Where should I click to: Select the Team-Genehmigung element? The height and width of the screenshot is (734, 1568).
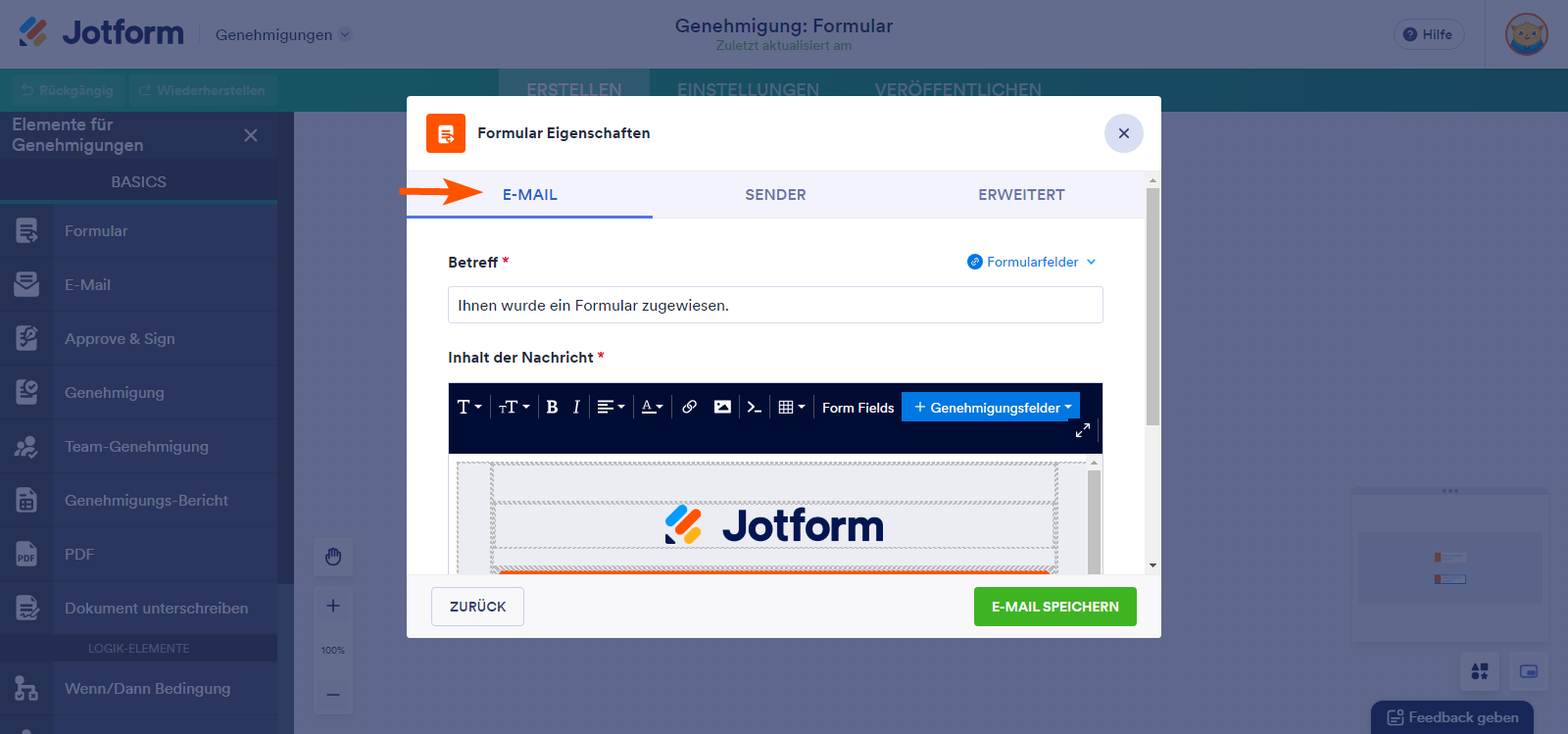pyautogui.click(x=138, y=446)
